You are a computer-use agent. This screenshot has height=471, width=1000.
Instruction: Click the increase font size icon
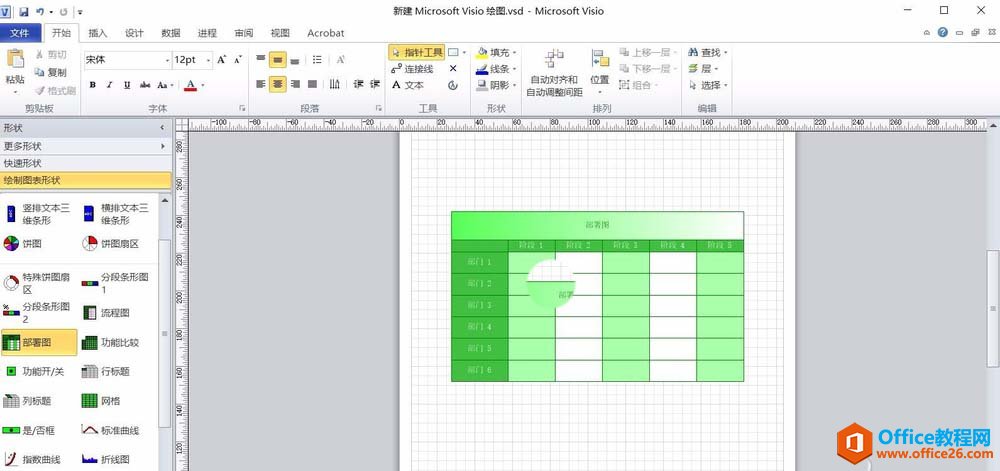[x=221, y=59]
